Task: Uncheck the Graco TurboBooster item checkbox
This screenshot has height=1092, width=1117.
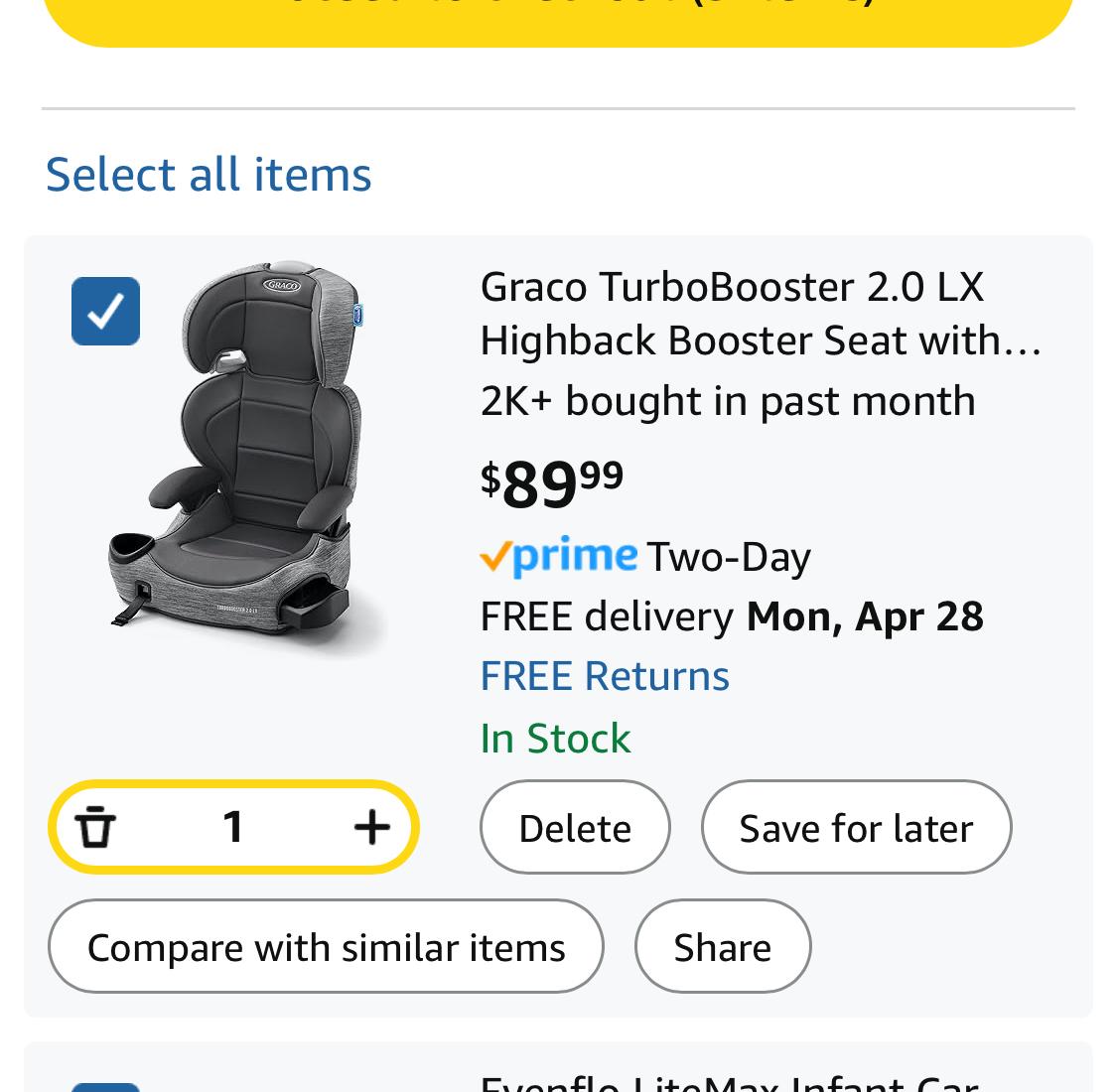Action: click(105, 311)
